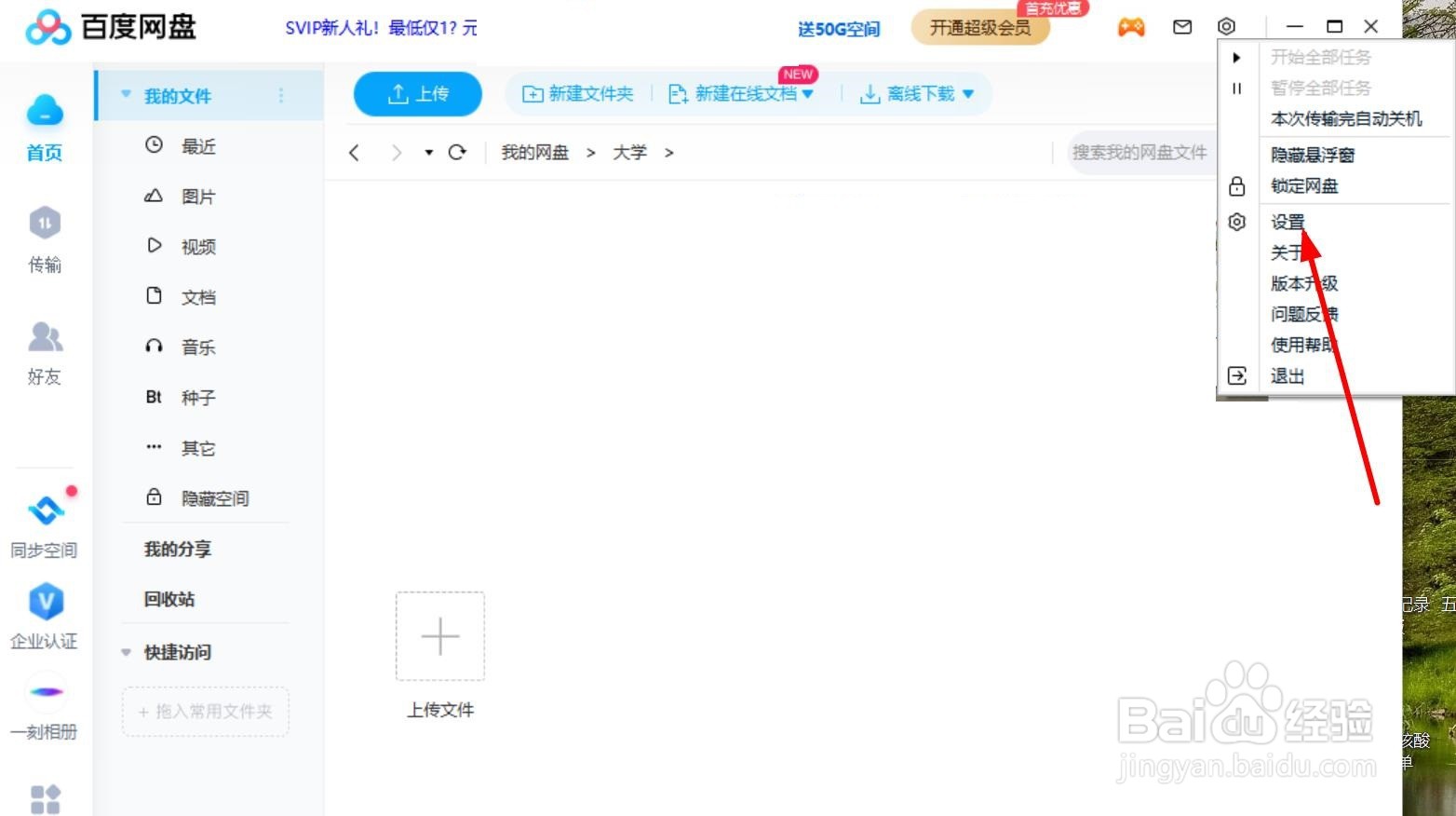1456x816 pixels.
Task: Choose 设置 from the open menu
Action: pyautogui.click(x=1287, y=222)
